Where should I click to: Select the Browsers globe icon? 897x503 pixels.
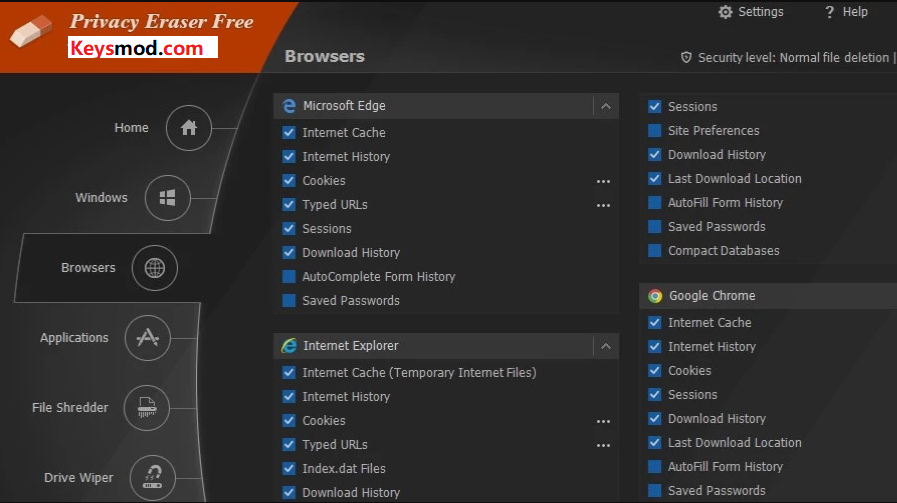click(154, 268)
